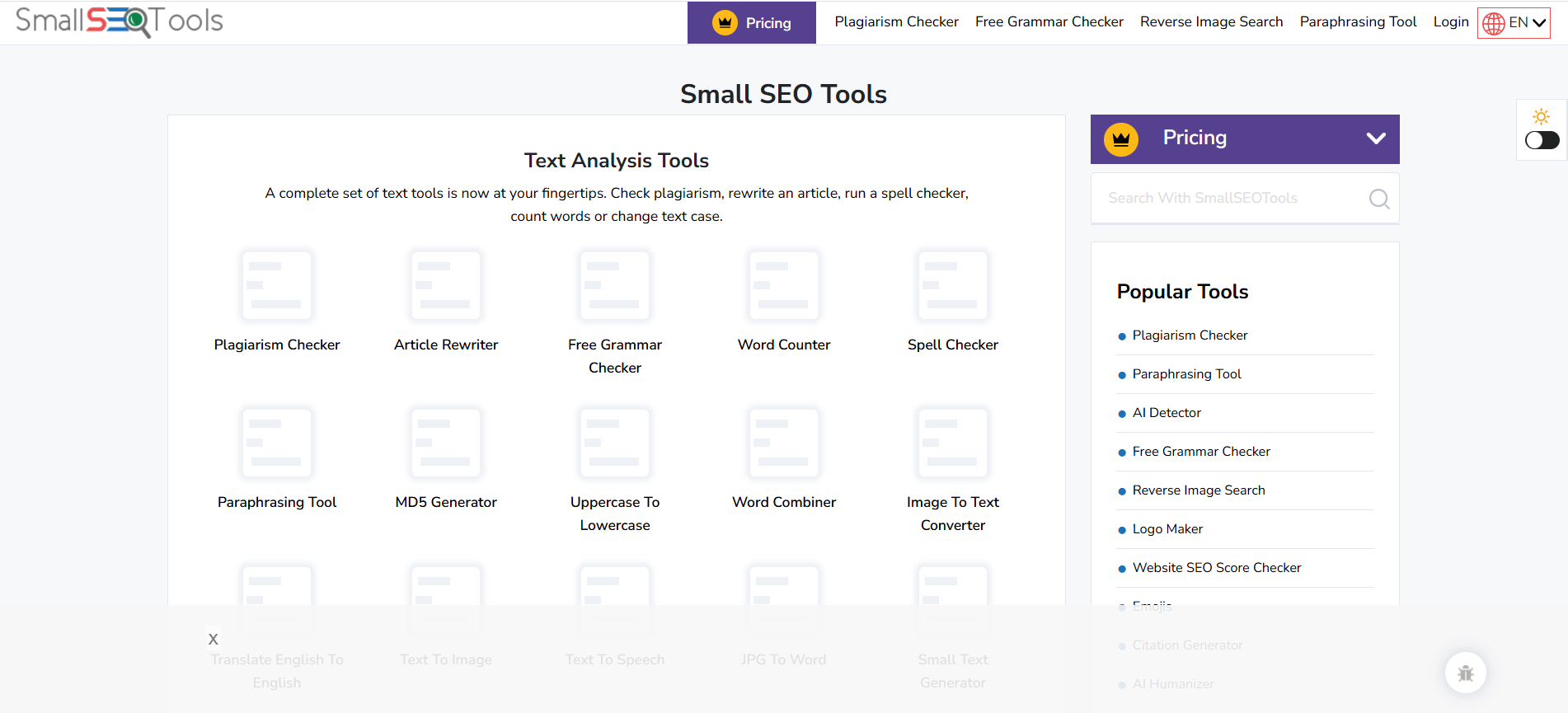Click the Free Grammar Checker grid label
Image resolution: width=1568 pixels, height=713 pixels.
coord(615,356)
